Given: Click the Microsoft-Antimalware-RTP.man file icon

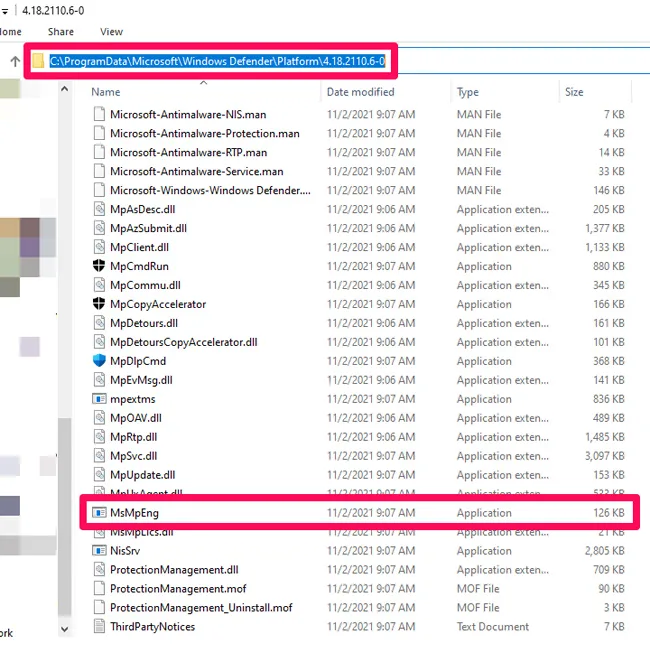Looking at the screenshot, I should [99, 152].
